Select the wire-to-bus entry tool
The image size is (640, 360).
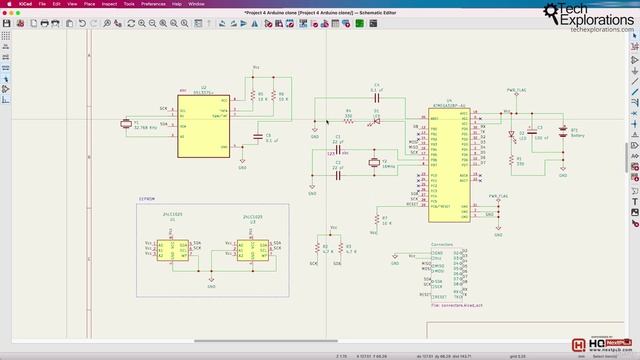coord(635,102)
